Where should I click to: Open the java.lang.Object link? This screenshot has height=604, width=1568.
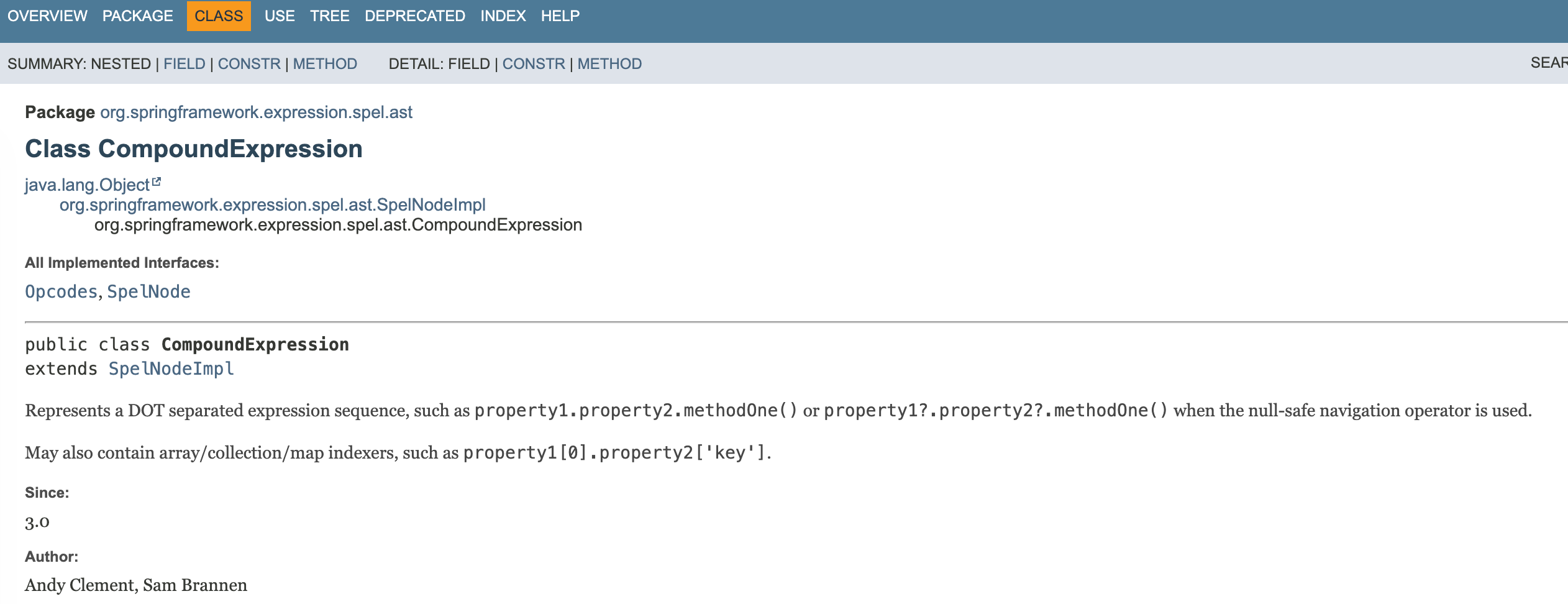[87, 185]
